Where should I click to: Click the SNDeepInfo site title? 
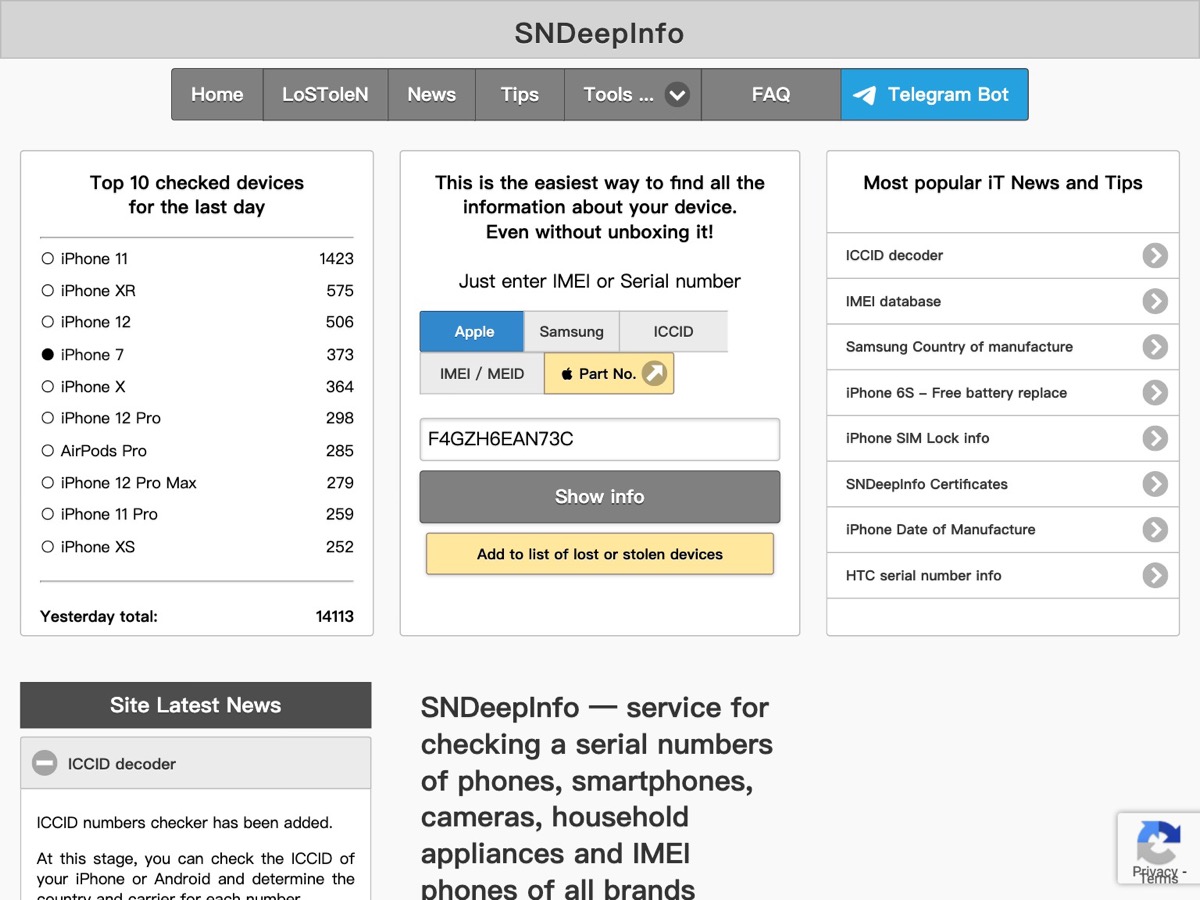pos(600,33)
